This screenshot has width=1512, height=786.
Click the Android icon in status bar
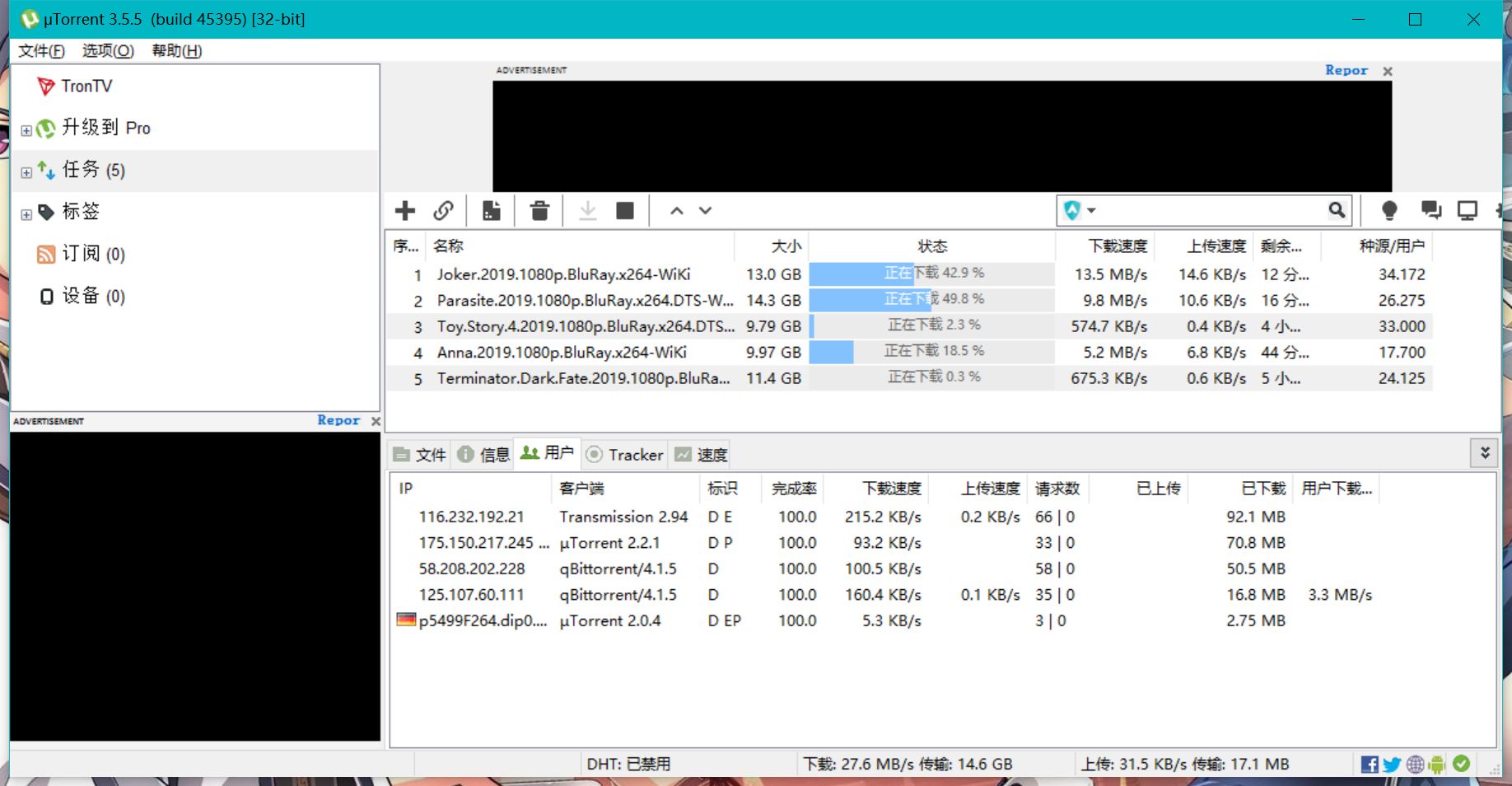click(x=1437, y=765)
